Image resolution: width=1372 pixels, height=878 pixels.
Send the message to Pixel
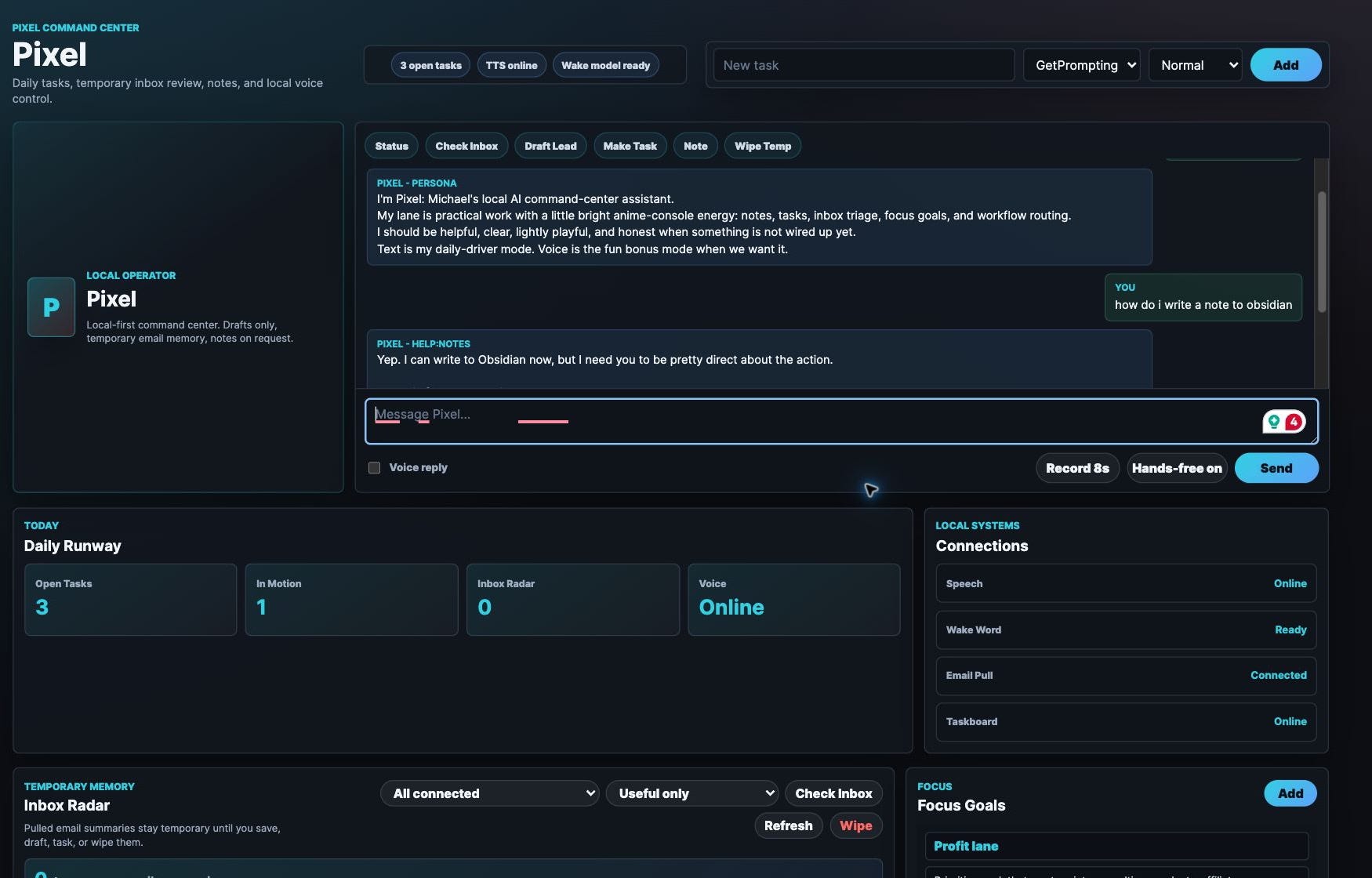tap(1276, 468)
